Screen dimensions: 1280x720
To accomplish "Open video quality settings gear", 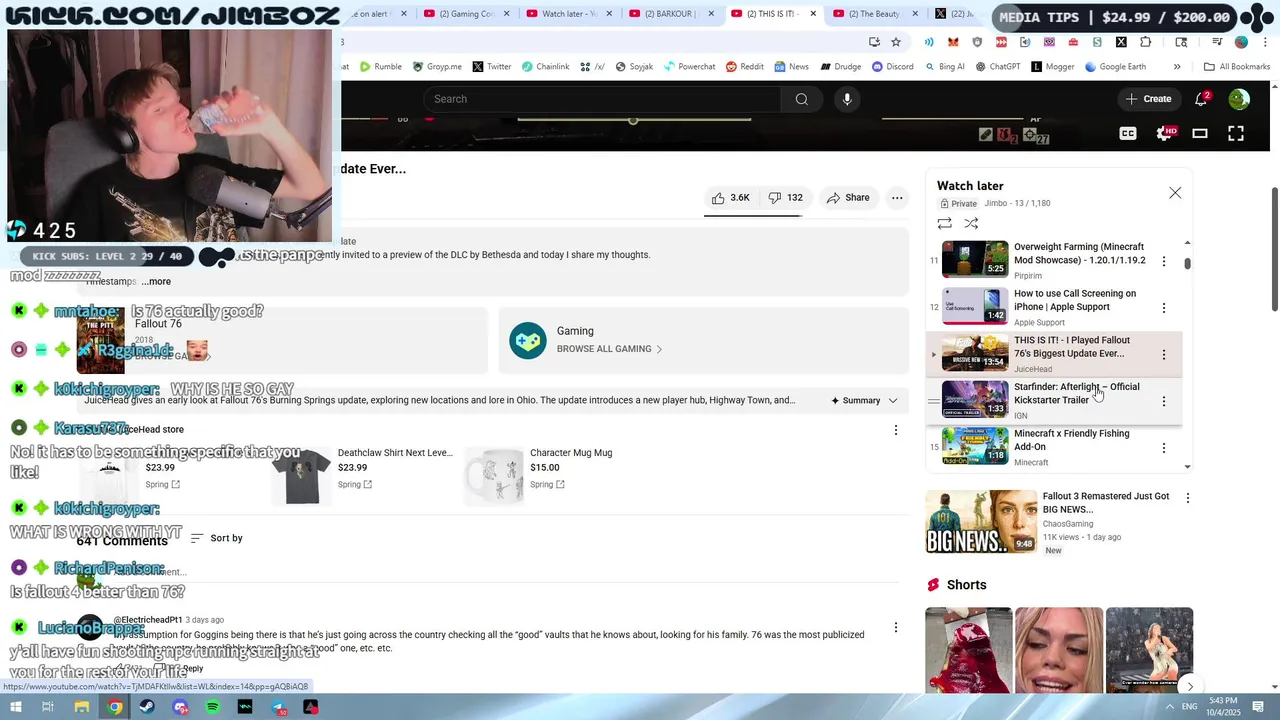I will click(x=1165, y=133).
